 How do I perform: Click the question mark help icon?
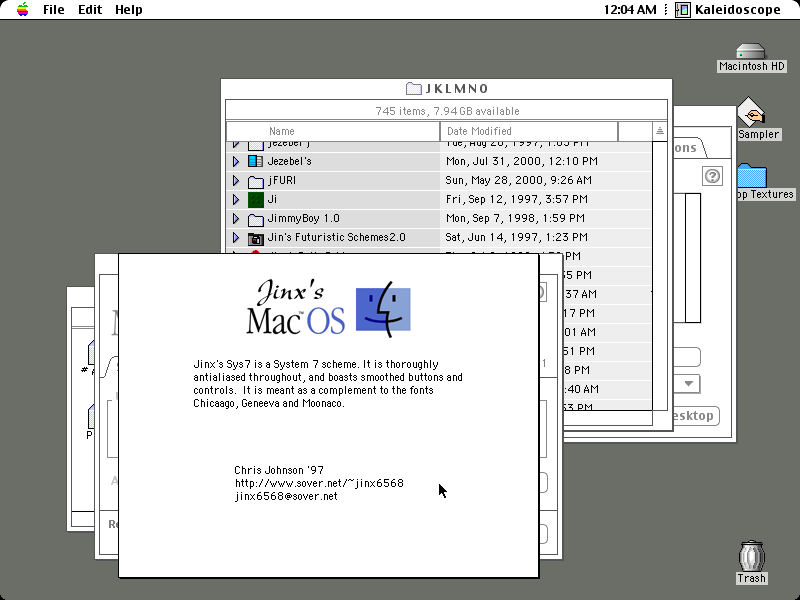click(x=712, y=176)
